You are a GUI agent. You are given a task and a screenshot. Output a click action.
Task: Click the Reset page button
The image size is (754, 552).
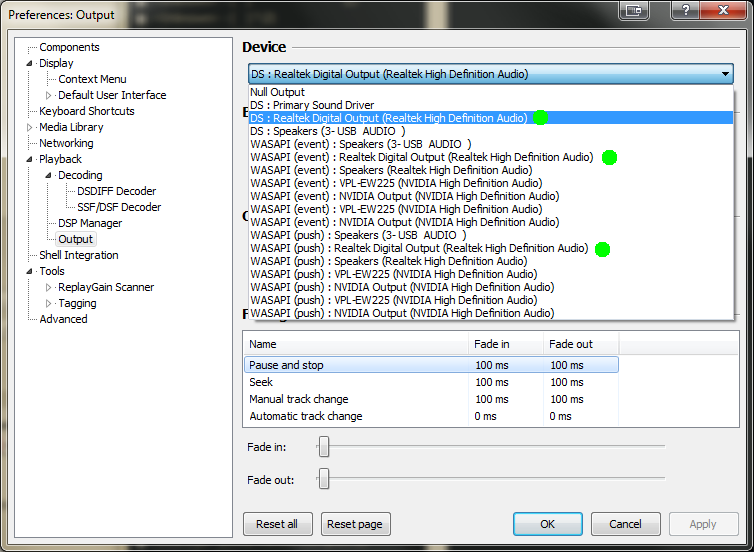355,524
